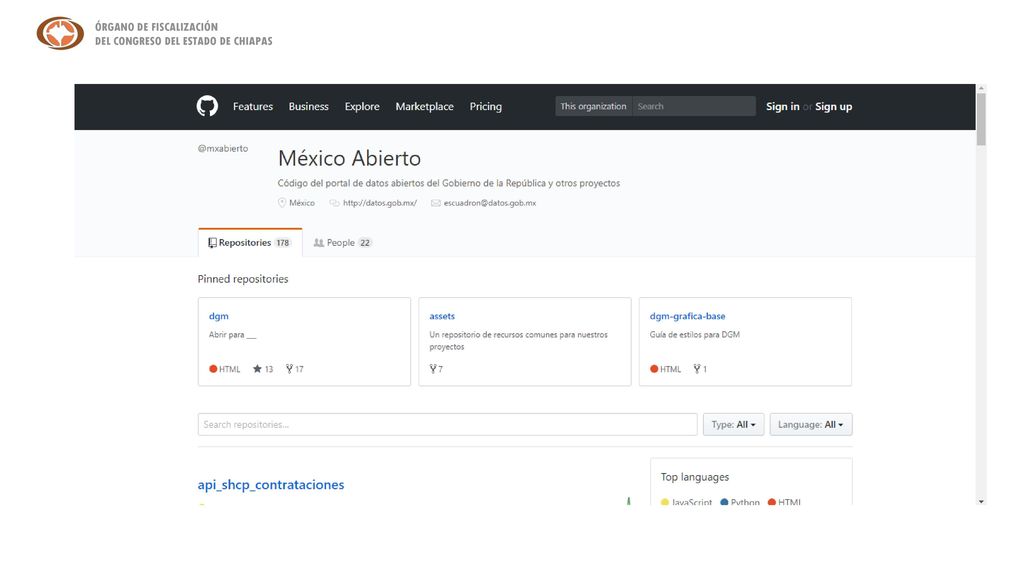Switch to the People 22 tab

342,242
